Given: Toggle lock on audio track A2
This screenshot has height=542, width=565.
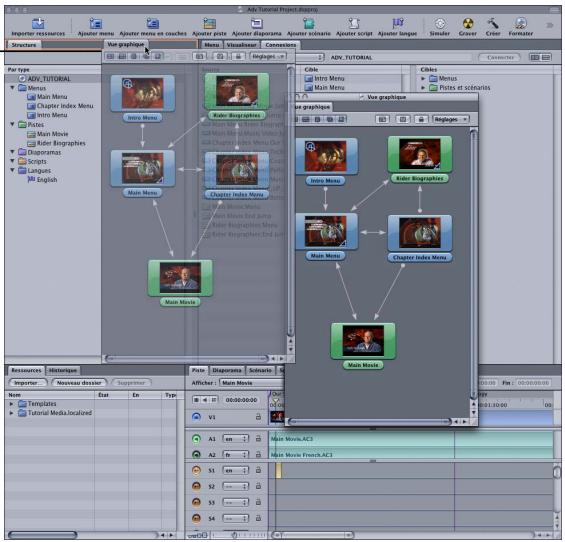Looking at the screenshot, I should [258, 454].
